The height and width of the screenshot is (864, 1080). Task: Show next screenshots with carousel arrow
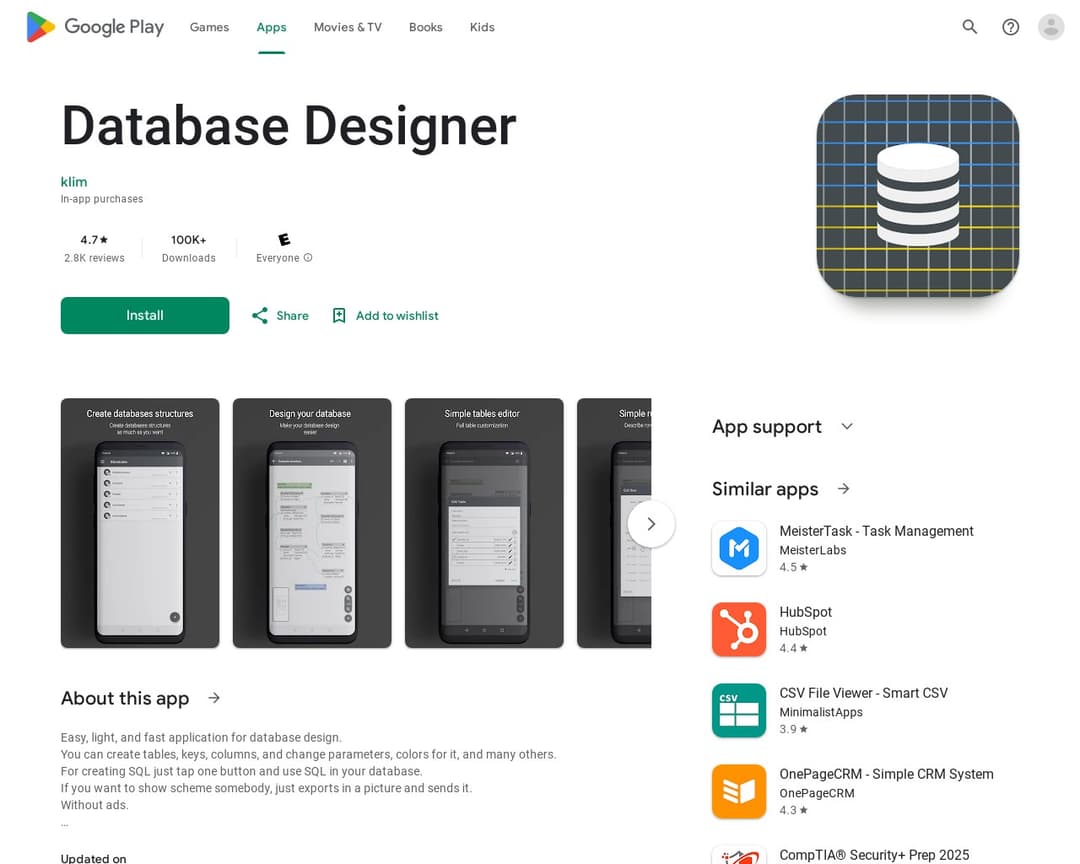click(651, 524)
